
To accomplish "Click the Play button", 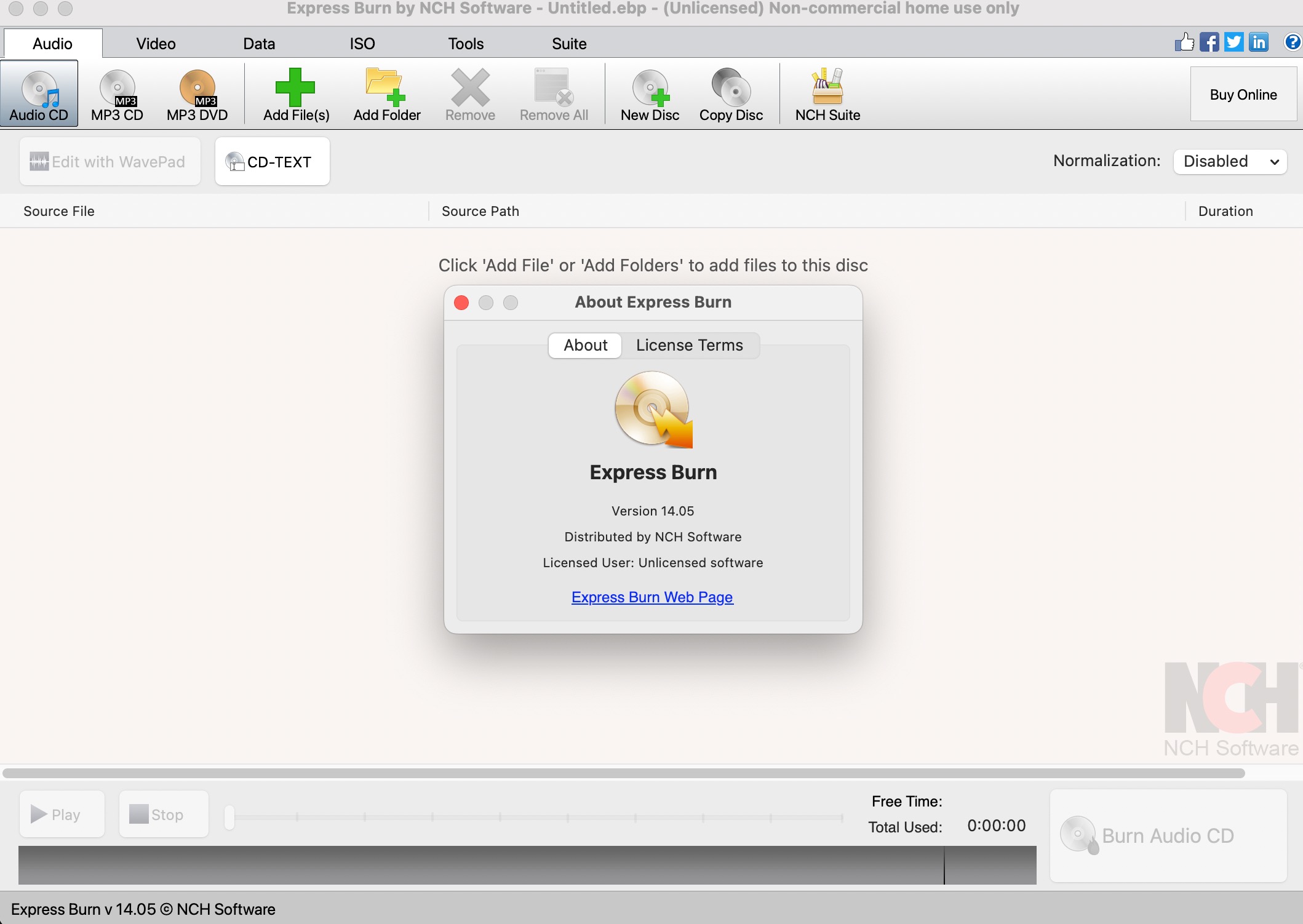I will point(62,814).
